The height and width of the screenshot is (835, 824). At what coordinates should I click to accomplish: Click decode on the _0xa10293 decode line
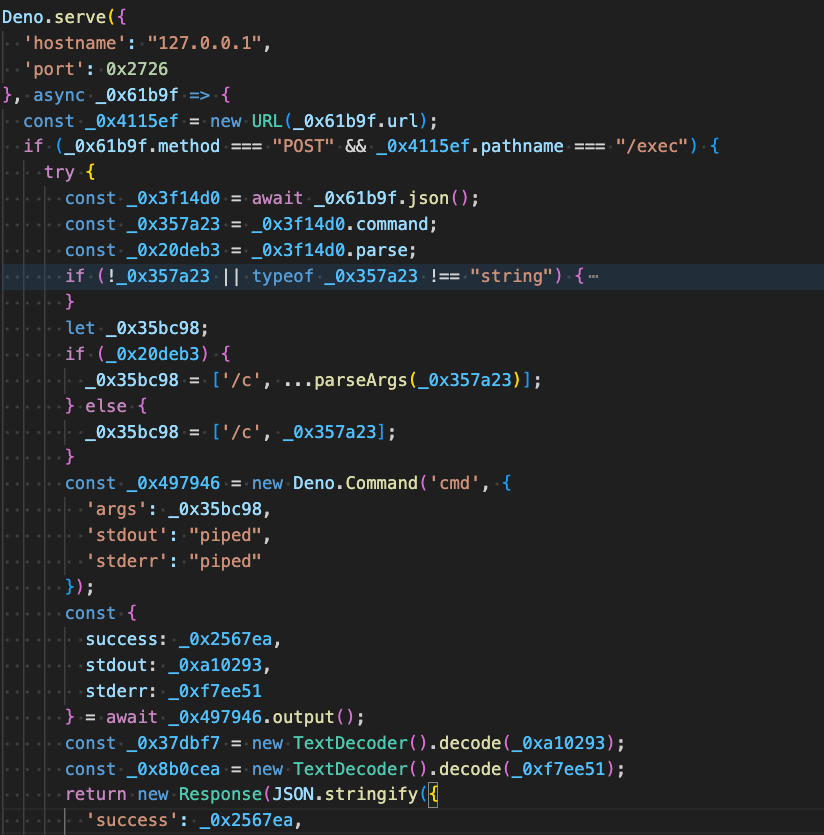(470, 743)
